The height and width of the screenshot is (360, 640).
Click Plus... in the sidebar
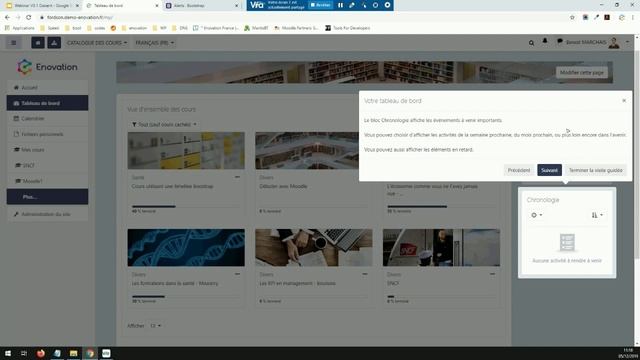tap(47, 197)
